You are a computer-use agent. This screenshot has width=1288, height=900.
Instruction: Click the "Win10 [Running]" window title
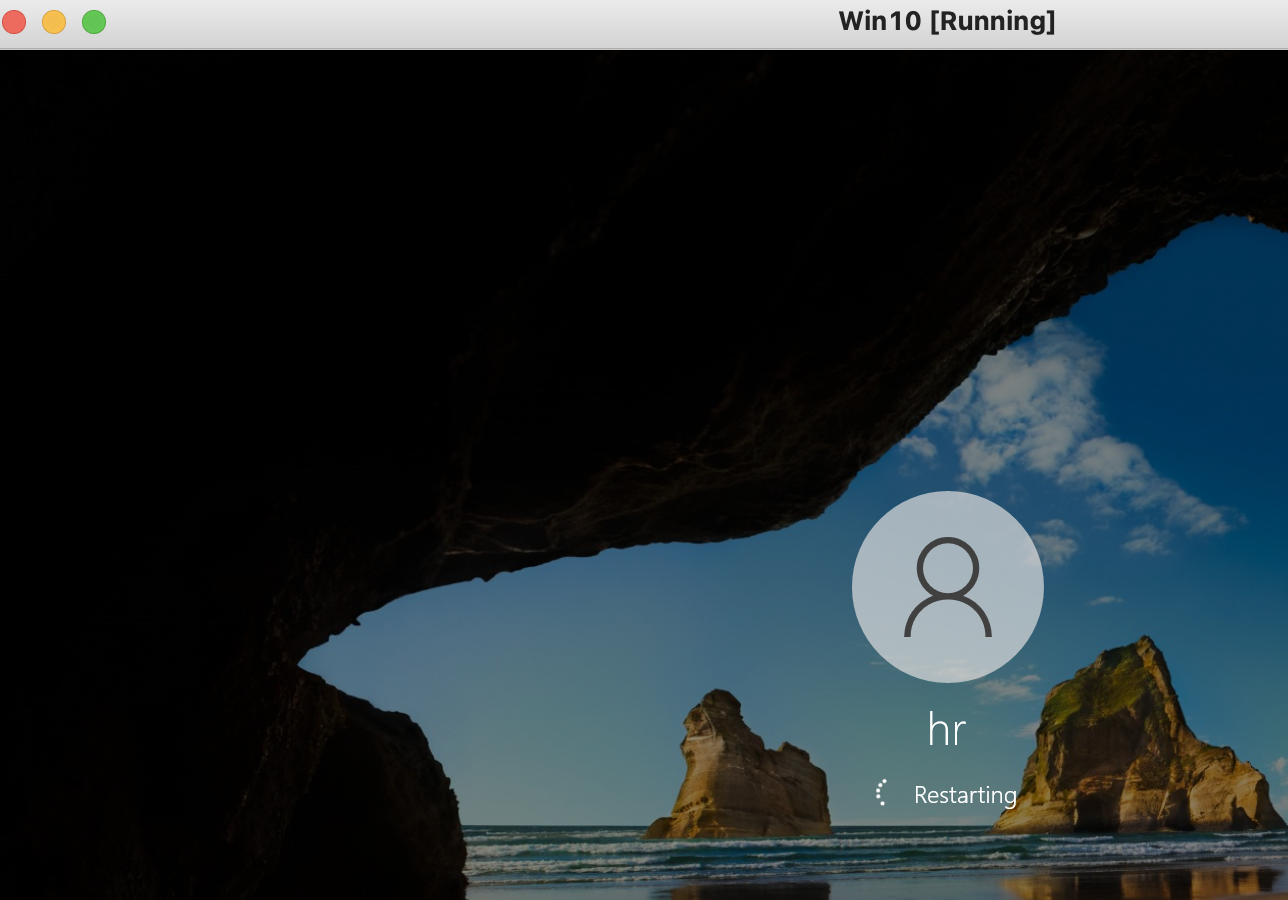point(947,21)
